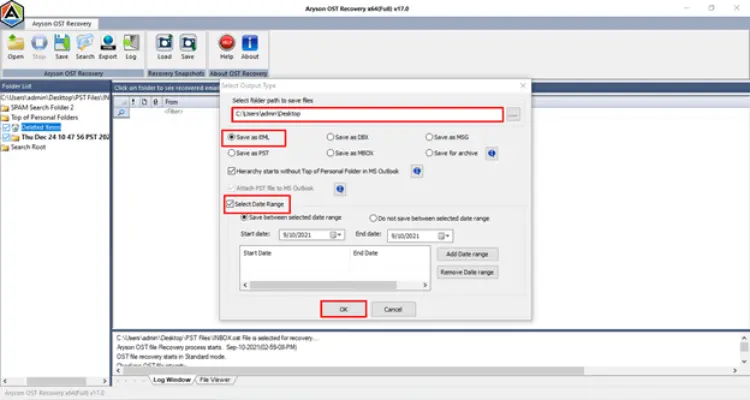750x400 pixels.
Task: Click the Add Date range button
Action: (467, 254)
